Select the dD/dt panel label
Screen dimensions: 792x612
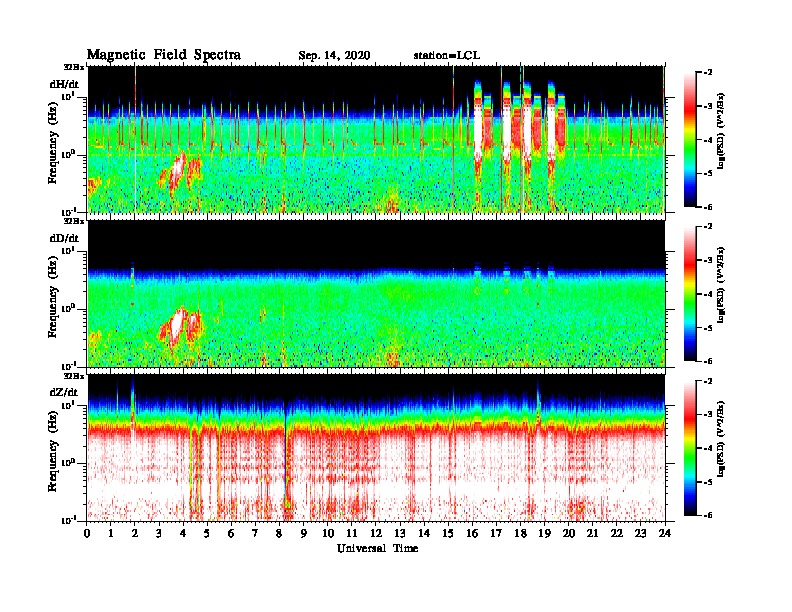point(64,237)
